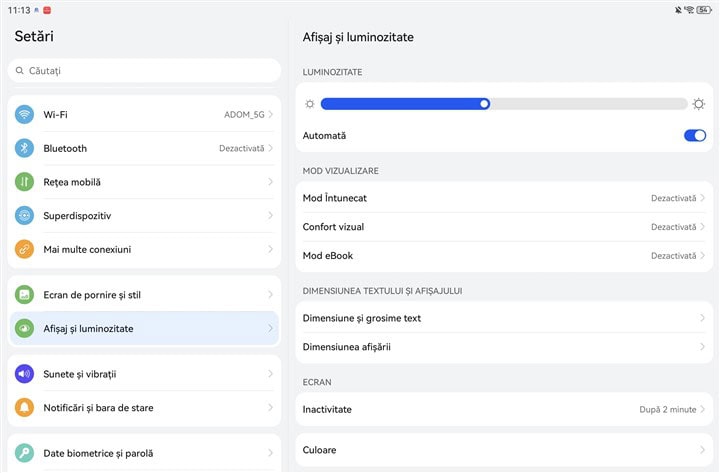Tap the green Rețea mobilă icon
The image size is (720, 473).
click(x=24, y=182)
